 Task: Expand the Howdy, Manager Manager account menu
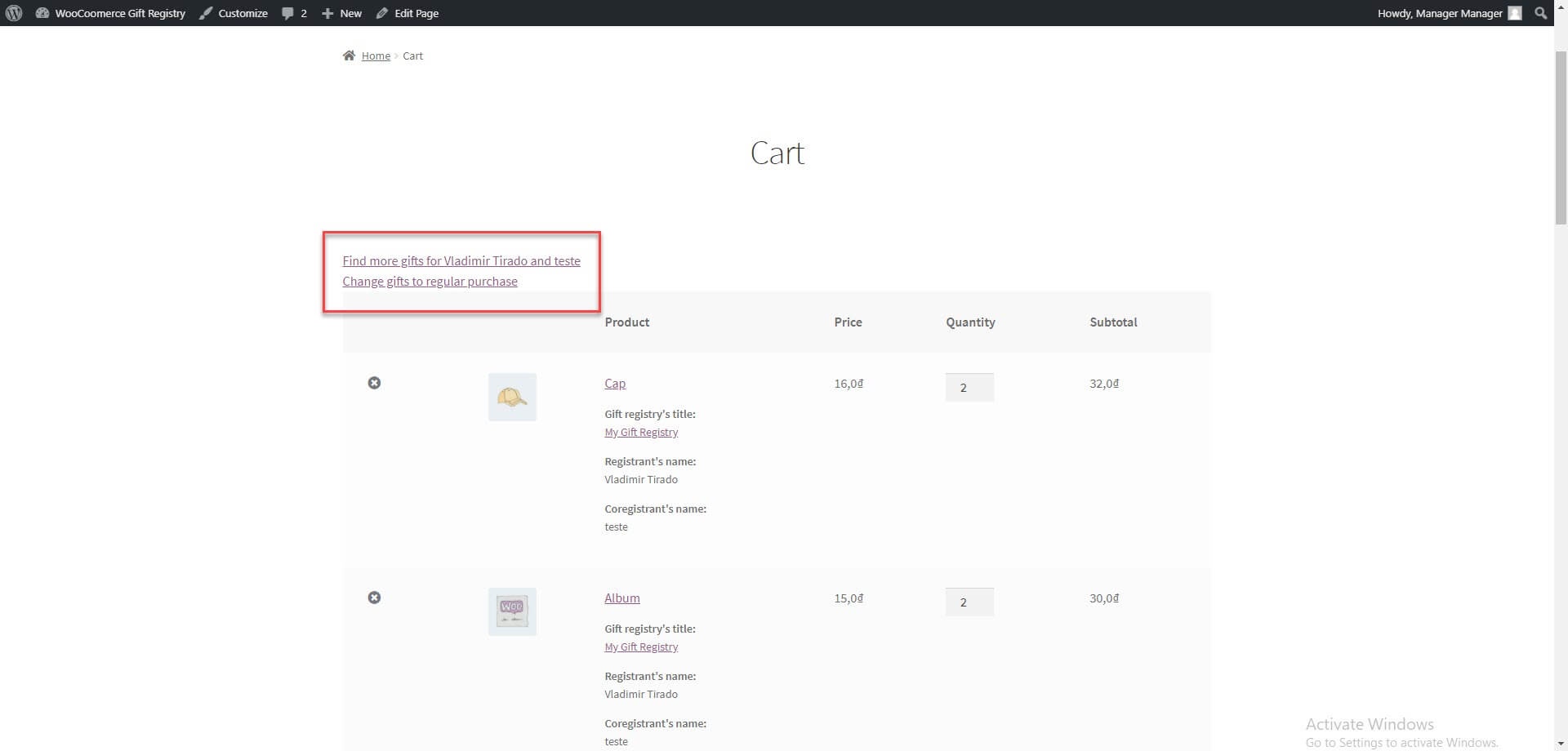coord(1439,13)
